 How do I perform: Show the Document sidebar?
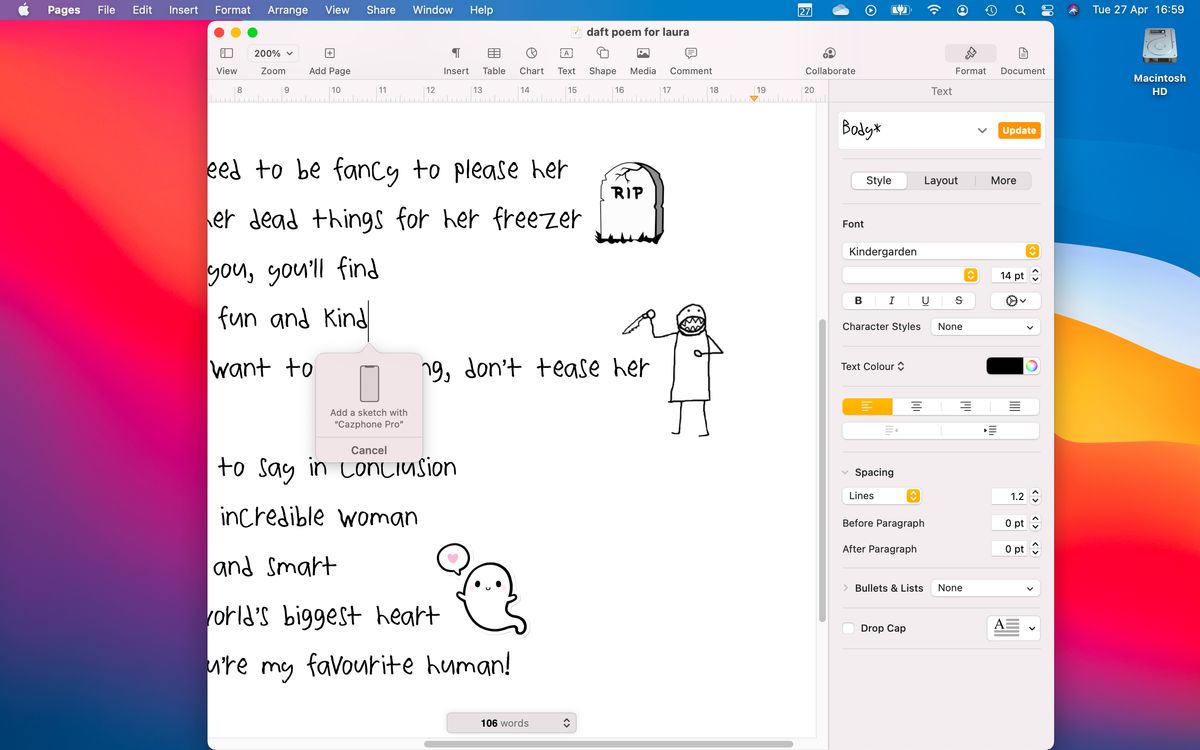1022,58
